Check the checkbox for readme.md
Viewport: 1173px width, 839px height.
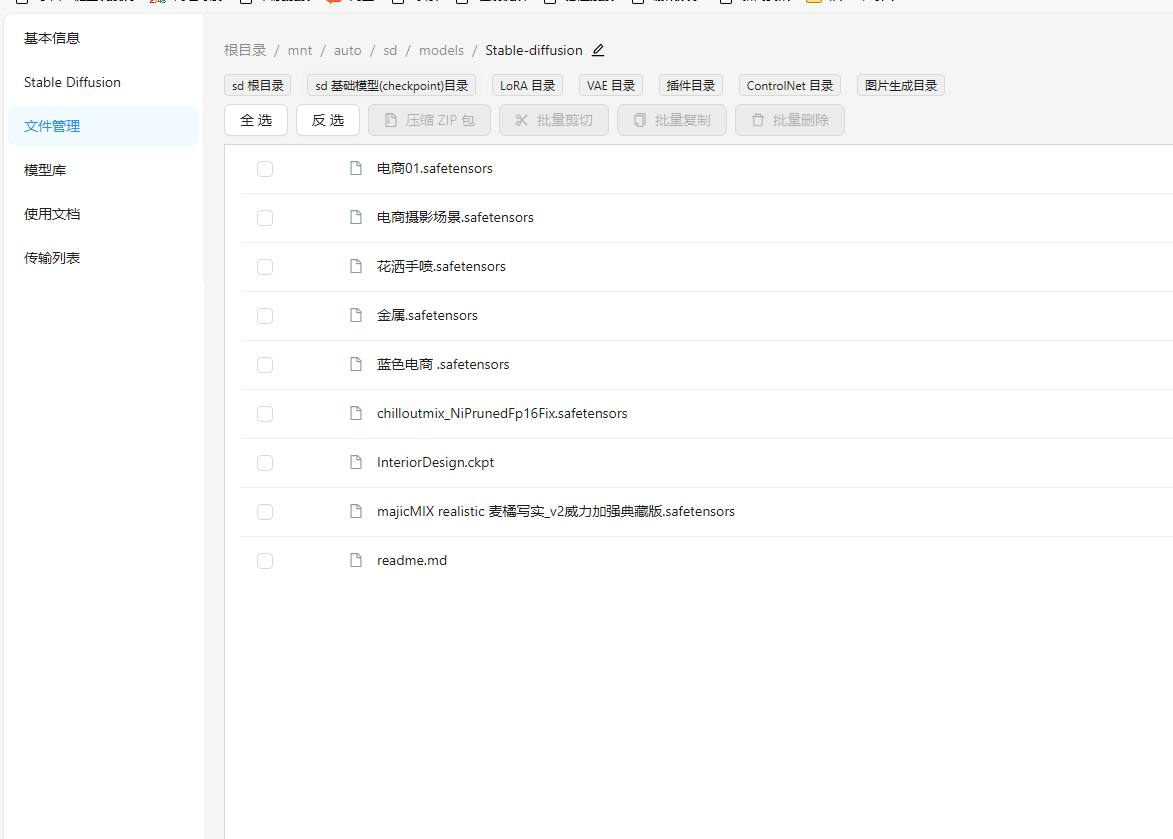coord(264,561)
